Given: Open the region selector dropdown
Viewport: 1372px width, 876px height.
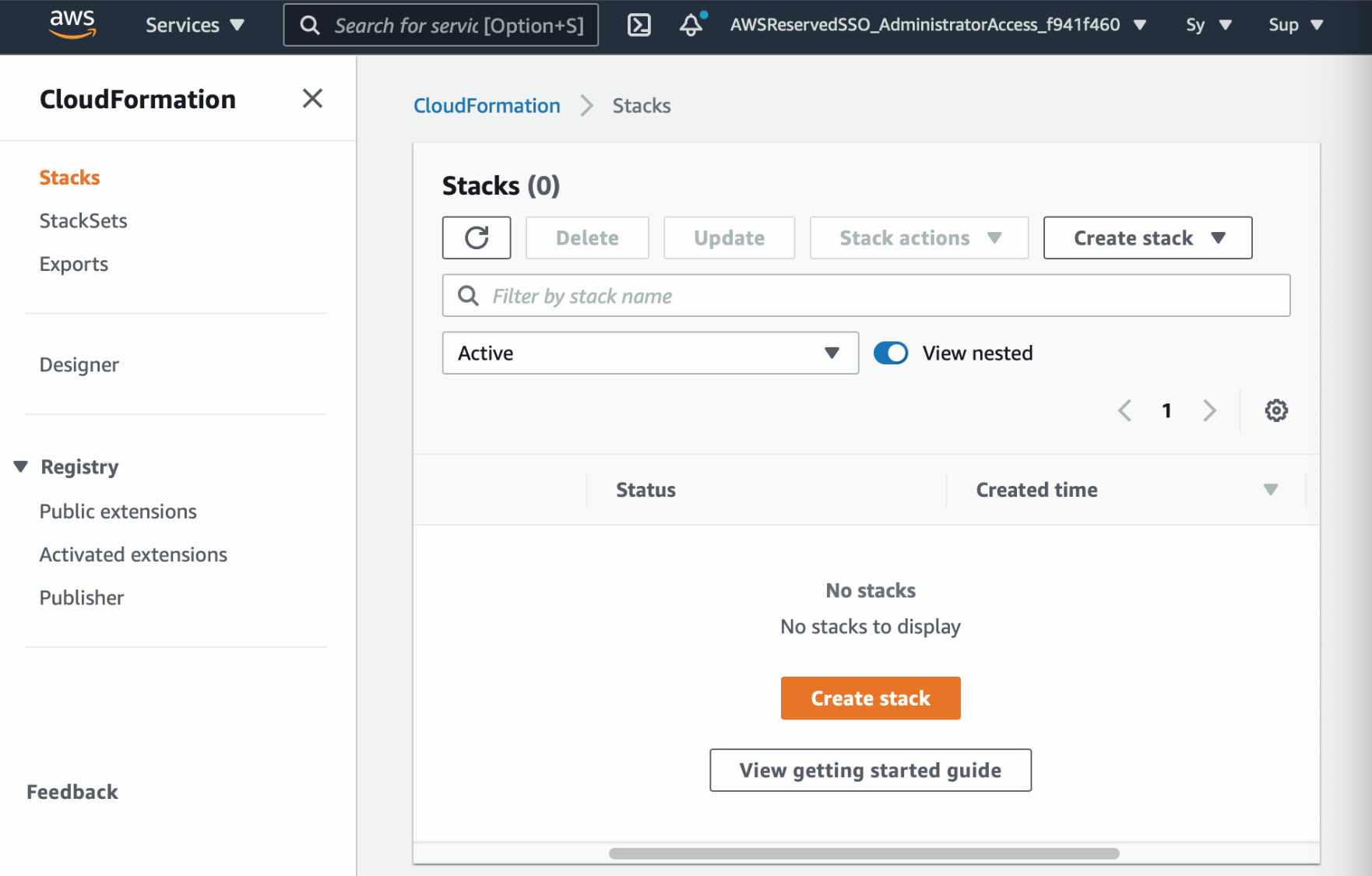Looking at the screenshot, I should pos(1208,25).
